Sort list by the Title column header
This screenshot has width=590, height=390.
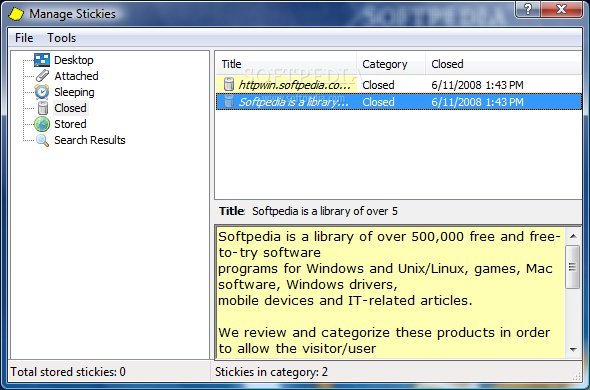click(286, 64)
